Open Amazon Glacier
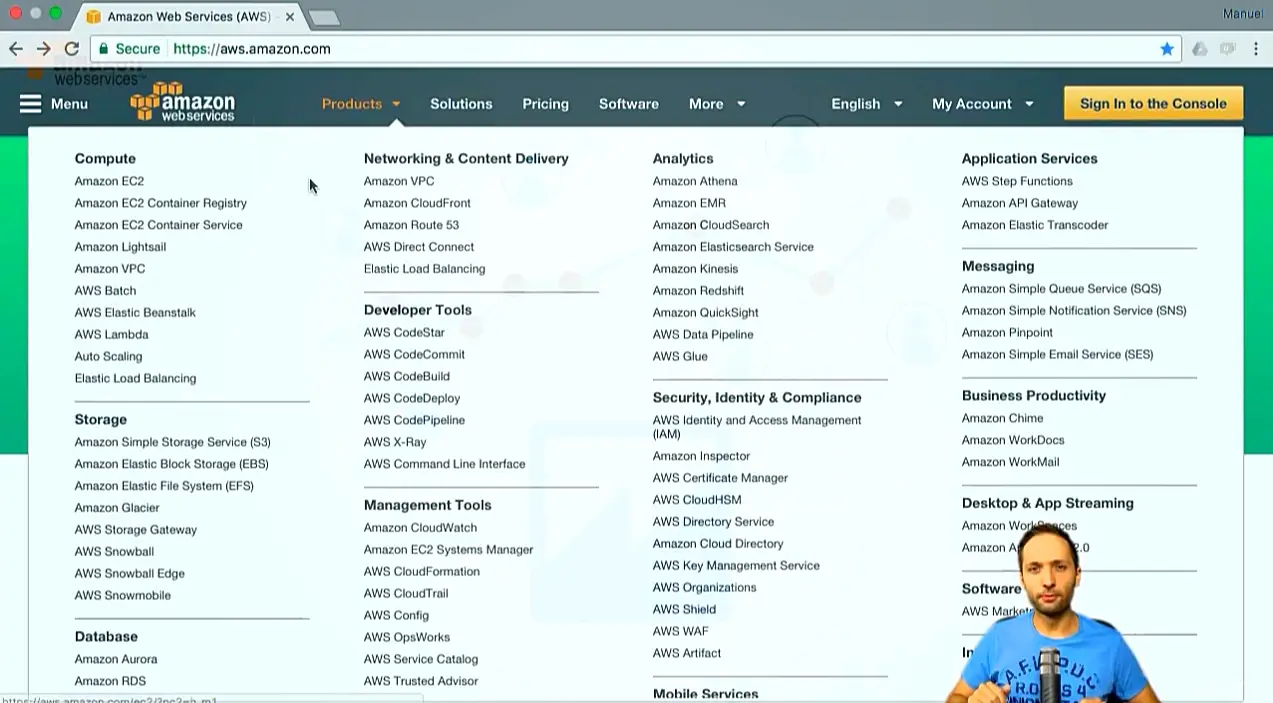 tap(117, 508)
